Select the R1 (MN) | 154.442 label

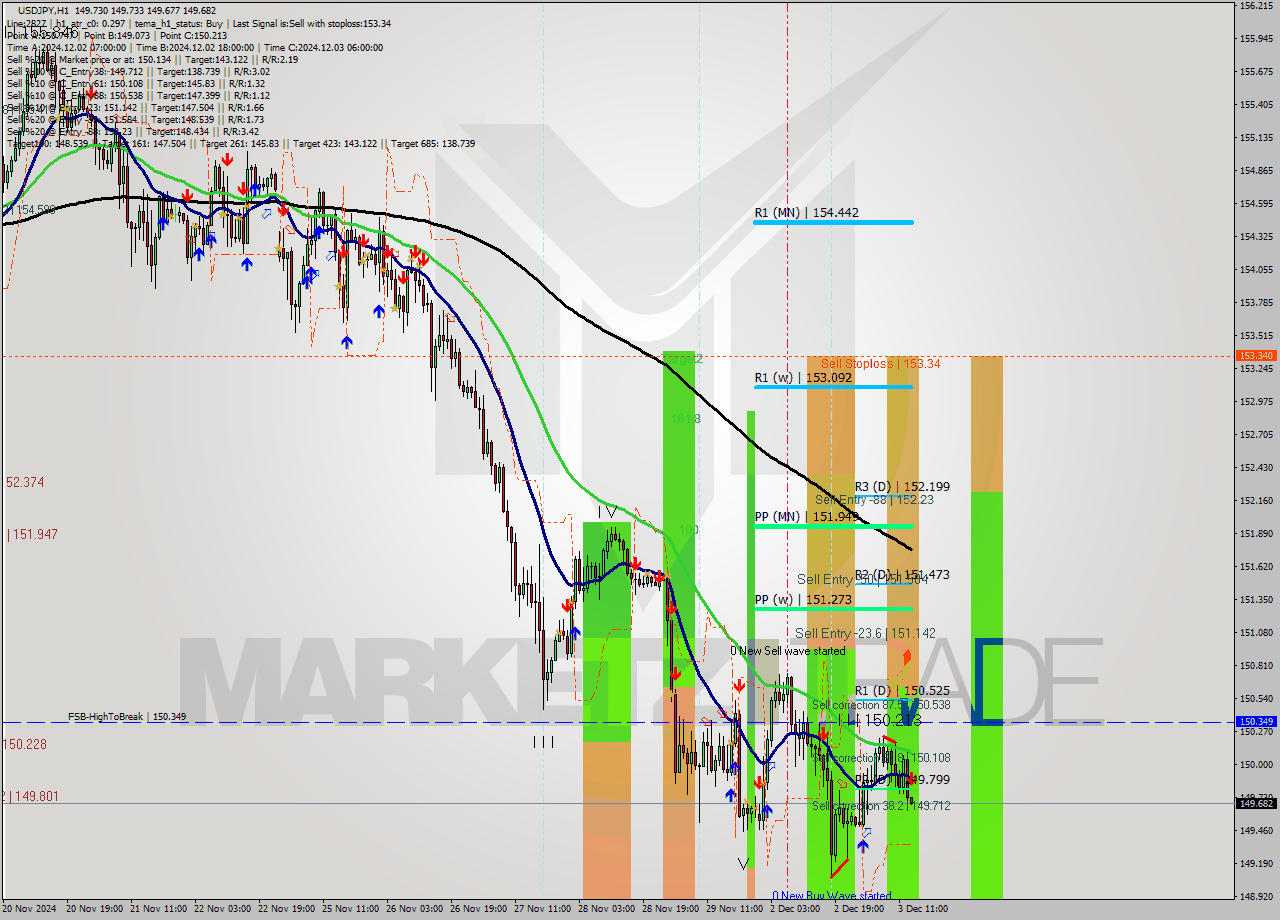806,213
